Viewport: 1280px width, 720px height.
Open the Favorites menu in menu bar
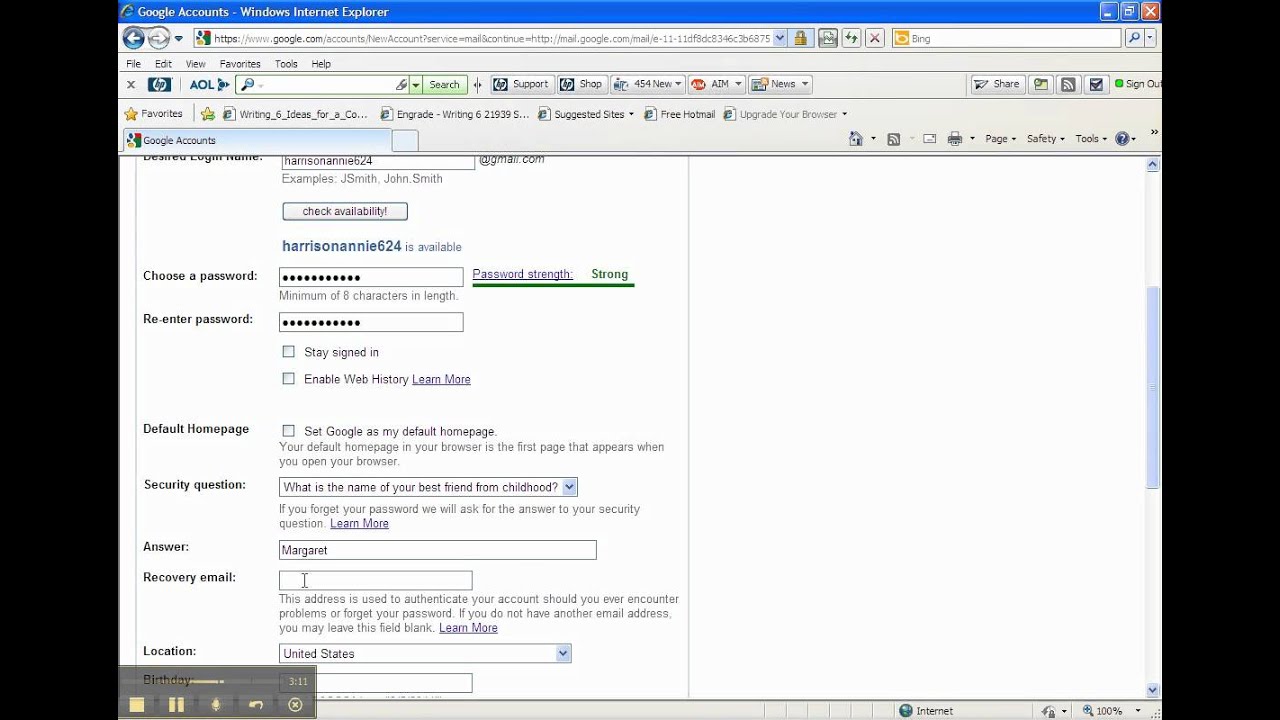tap(240, 64)
